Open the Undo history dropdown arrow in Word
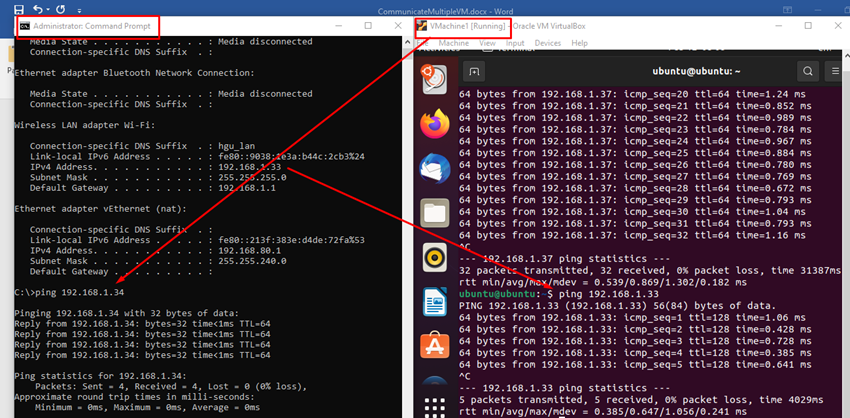 pos(48,10)
